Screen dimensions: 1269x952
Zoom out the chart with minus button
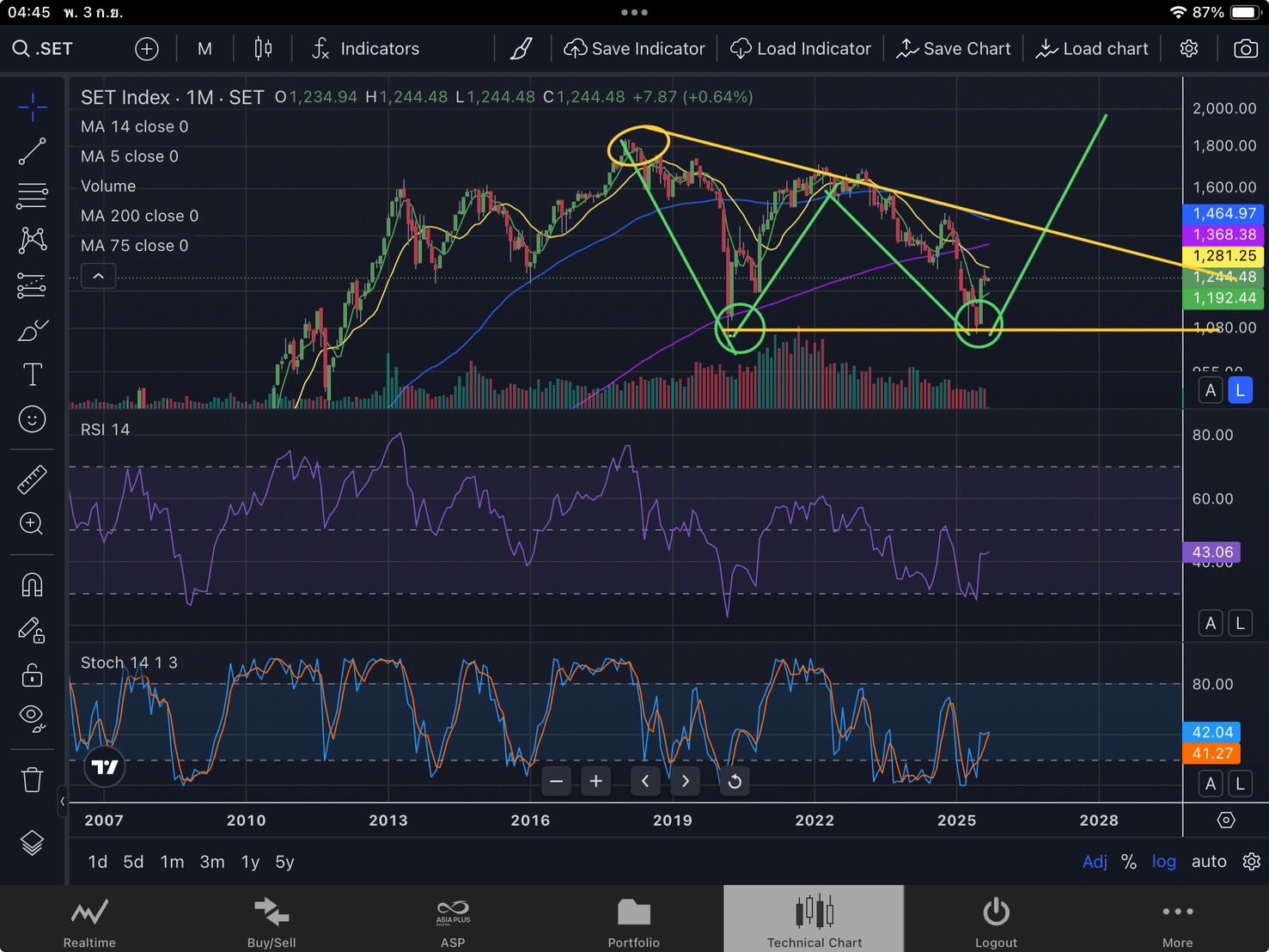(556, 781)
